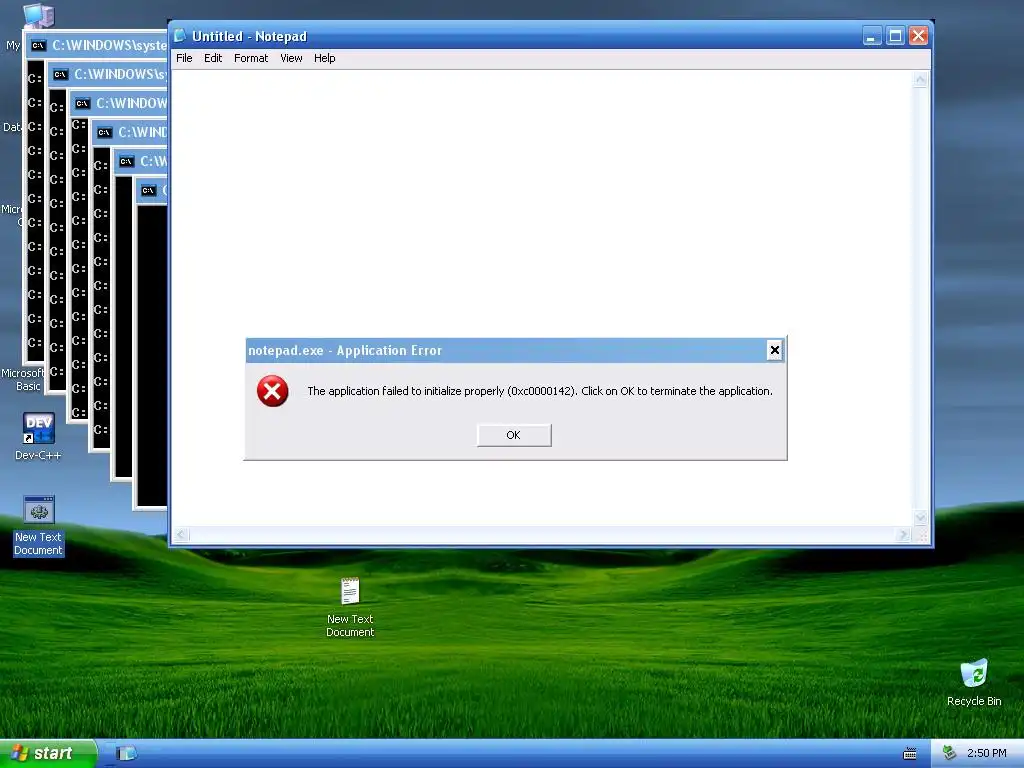
Task: Click the second command prompt window icon
Action: (x=60, y=74)
